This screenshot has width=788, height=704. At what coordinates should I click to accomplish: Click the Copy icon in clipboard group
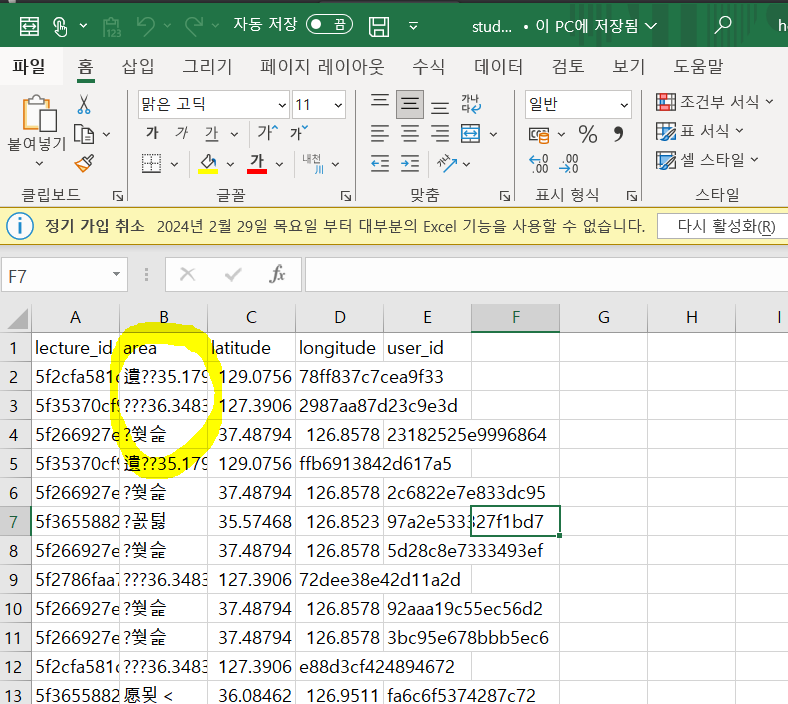tap(83, 134)
